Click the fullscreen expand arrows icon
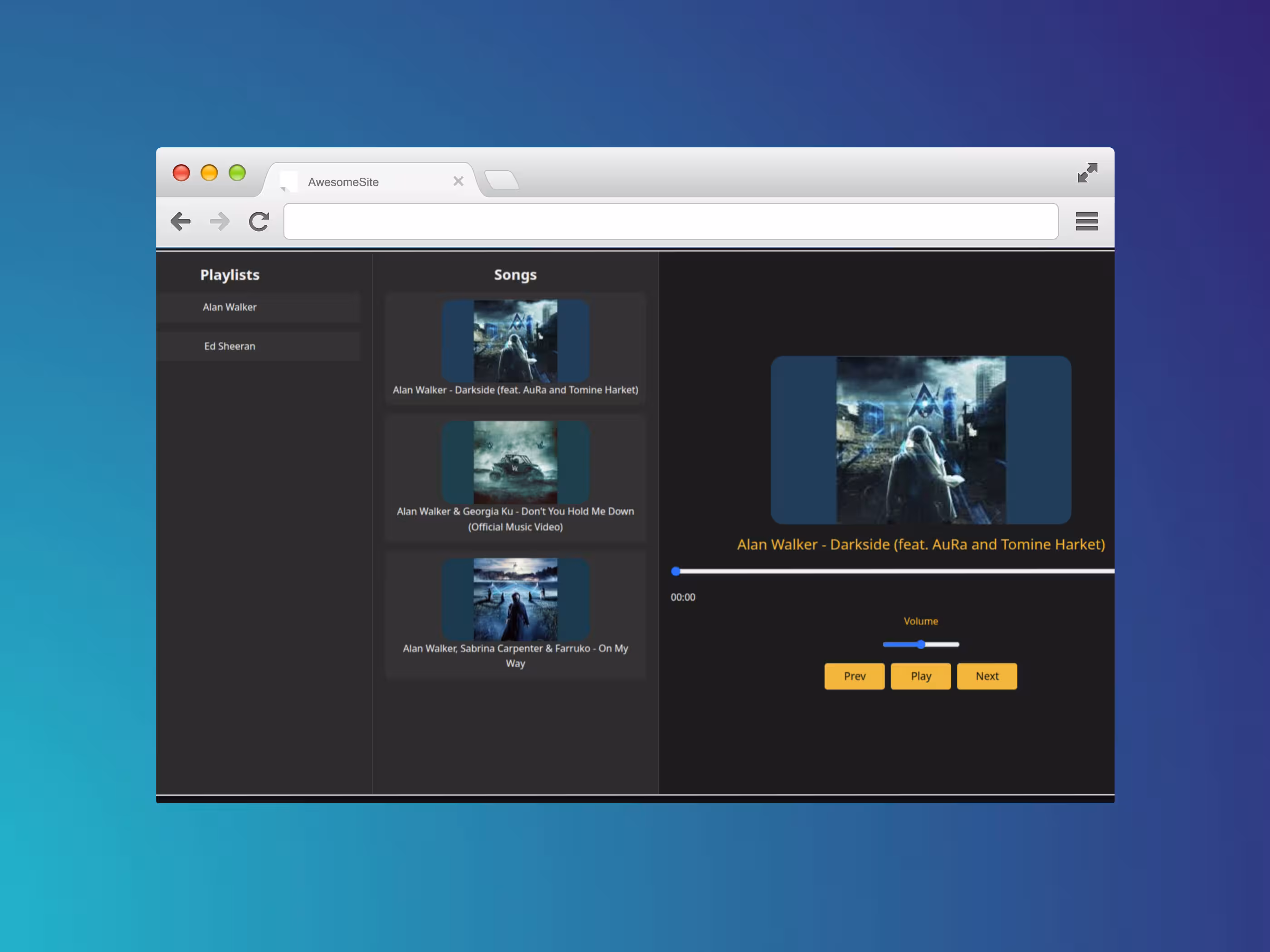 pyautogui.click(x=1087, y=172)
